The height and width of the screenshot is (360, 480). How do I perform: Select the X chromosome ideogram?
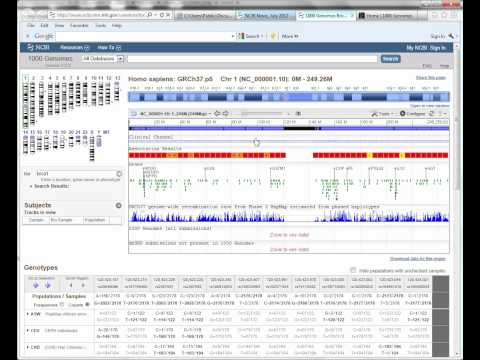92,148
